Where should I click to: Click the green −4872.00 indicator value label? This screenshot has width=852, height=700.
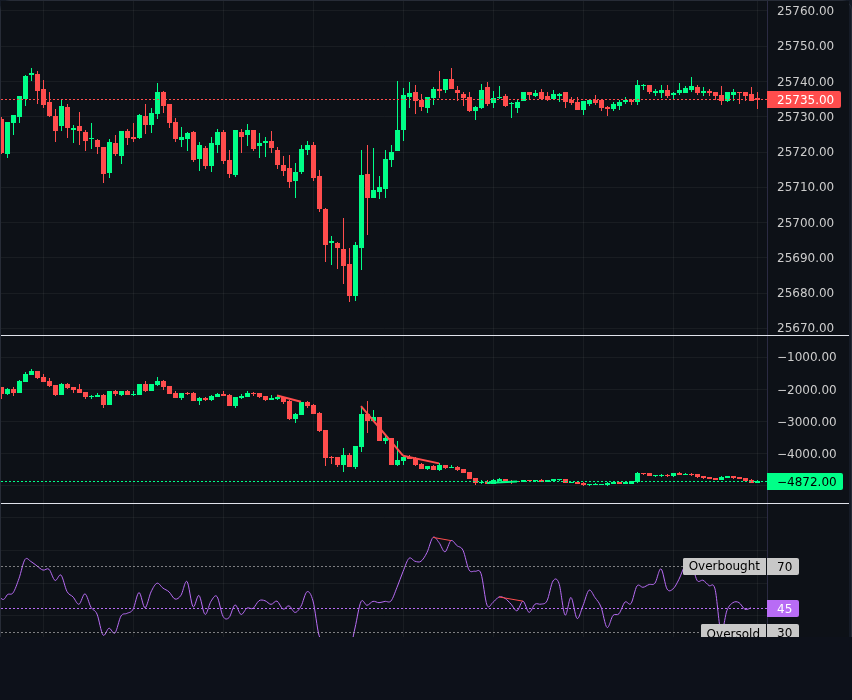click(x=805, y=481)
